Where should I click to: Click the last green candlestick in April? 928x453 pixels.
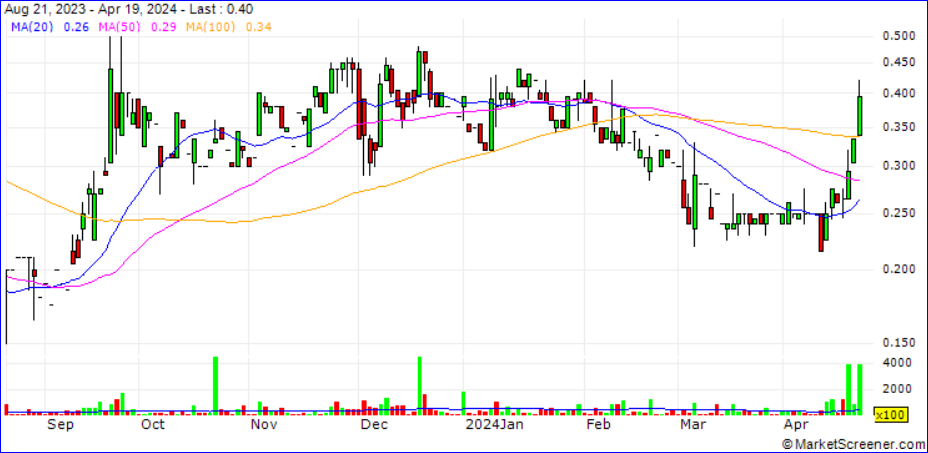[860, 115]
